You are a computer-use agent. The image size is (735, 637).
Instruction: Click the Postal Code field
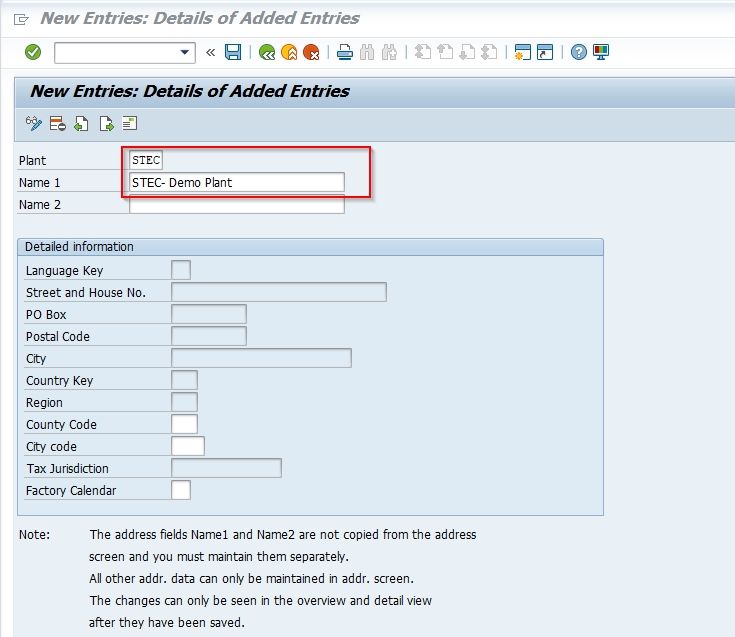(209, 336)
